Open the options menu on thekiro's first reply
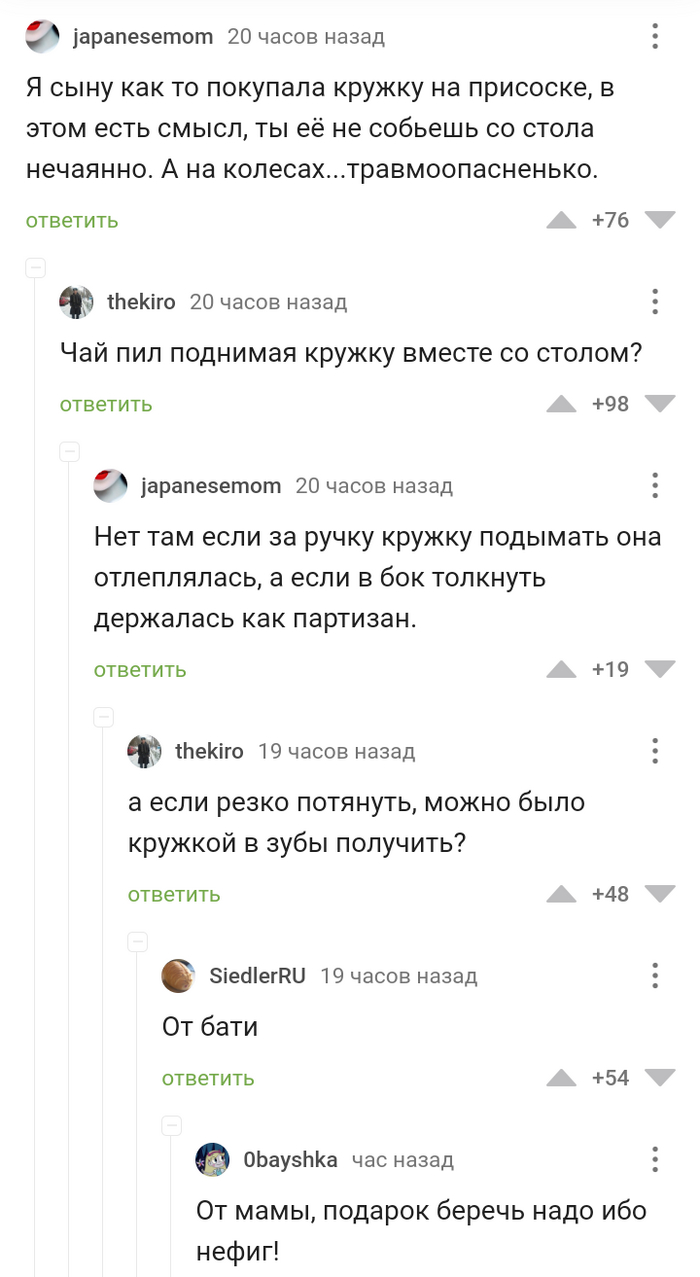The width and height of the screenshot is (700, 1277). (x=655, y=301)
